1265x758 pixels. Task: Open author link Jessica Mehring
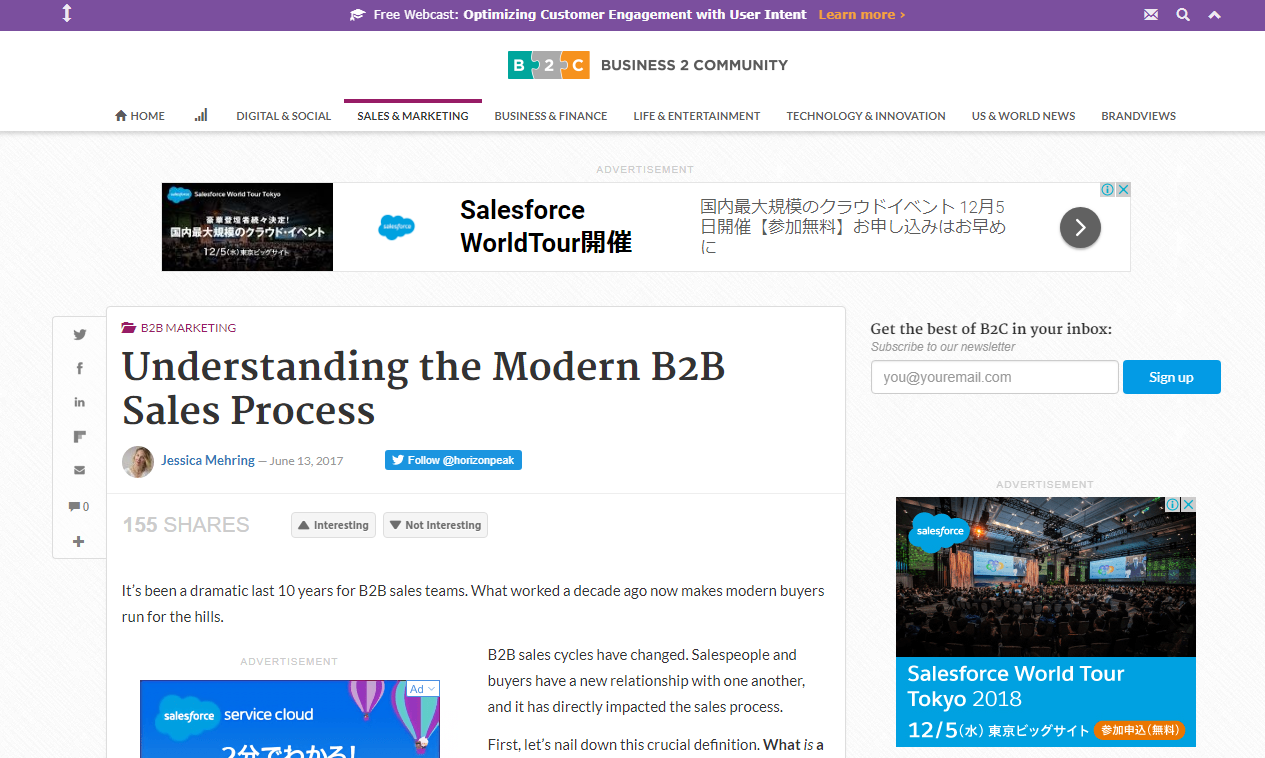click(208, 460)
